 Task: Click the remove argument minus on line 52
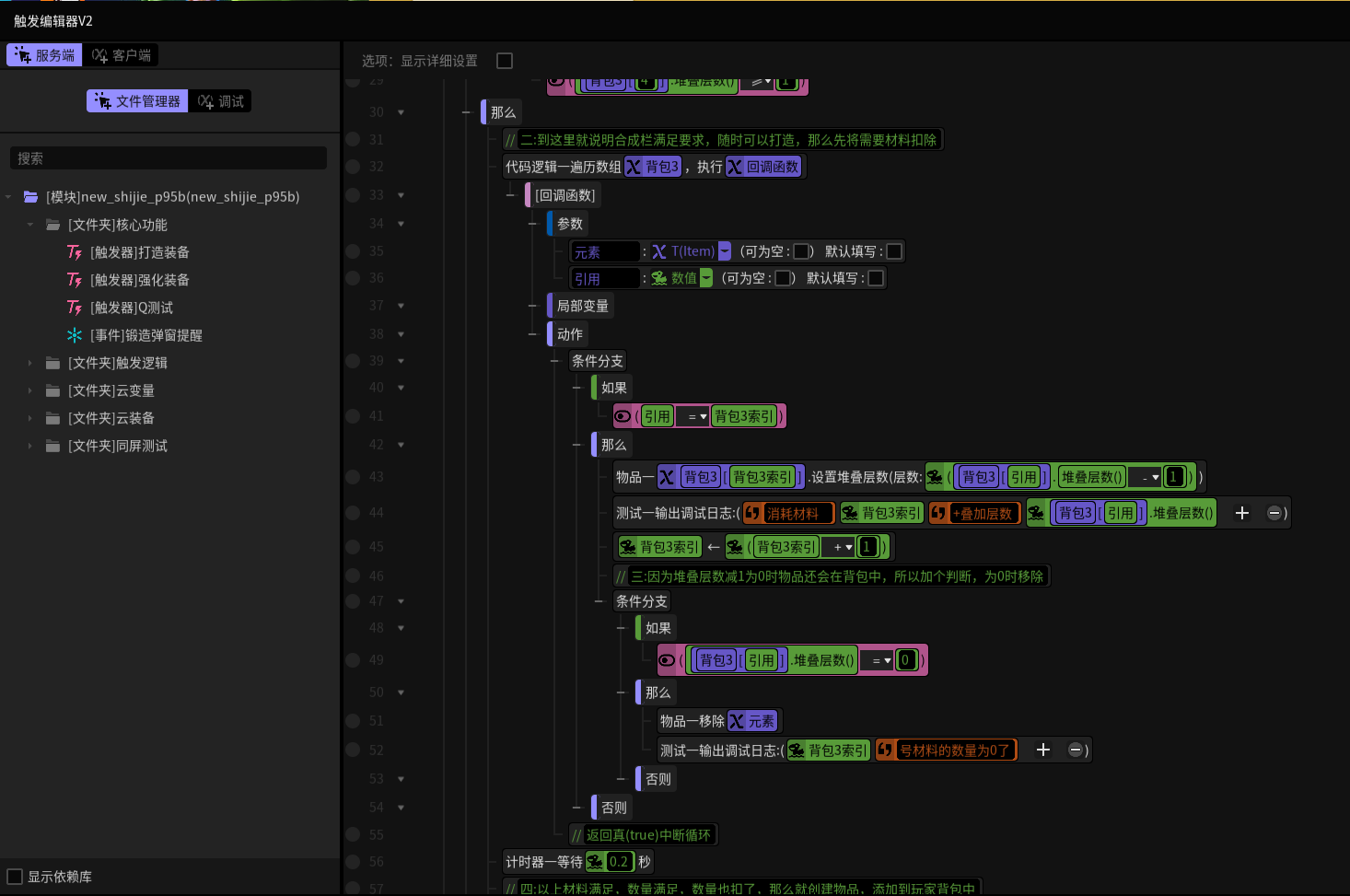pyautogui.click(x=1076, y=750)
